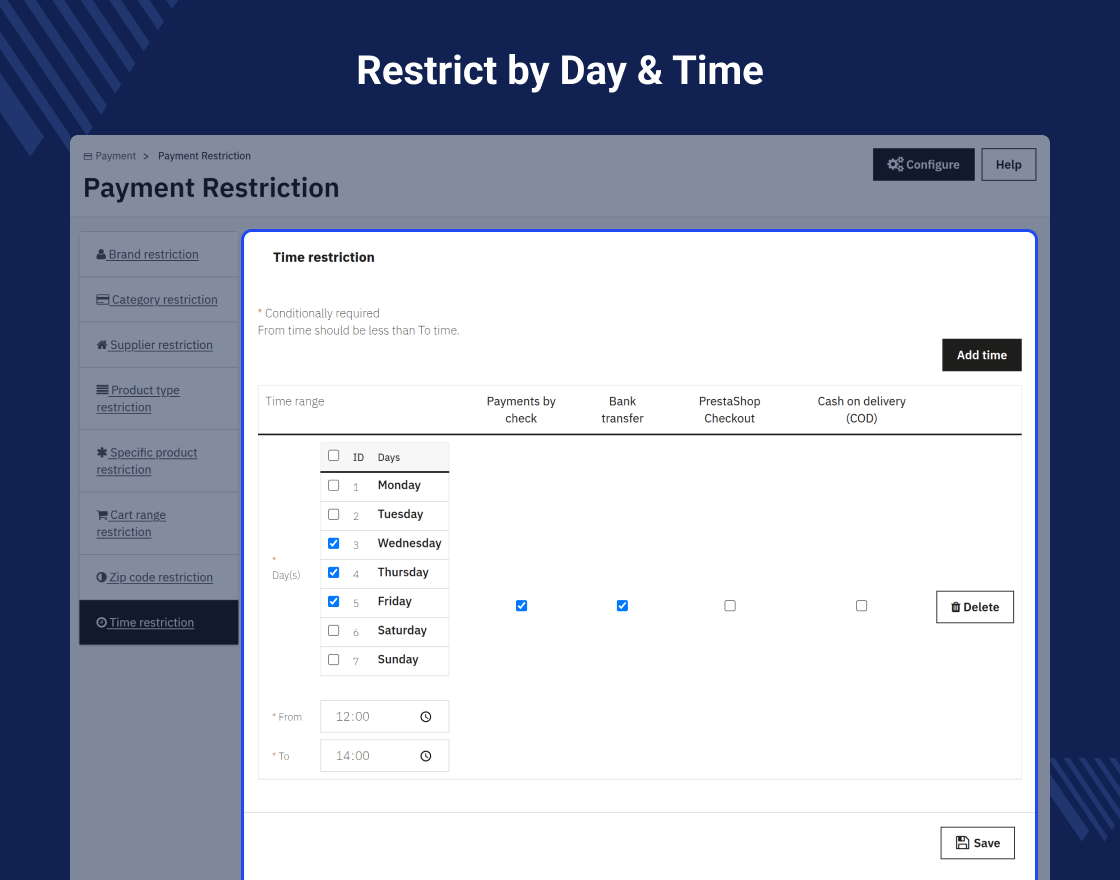
Task: Uncheck the Friday checkbox
Action: pyautogui.click(x=334, y=601)
